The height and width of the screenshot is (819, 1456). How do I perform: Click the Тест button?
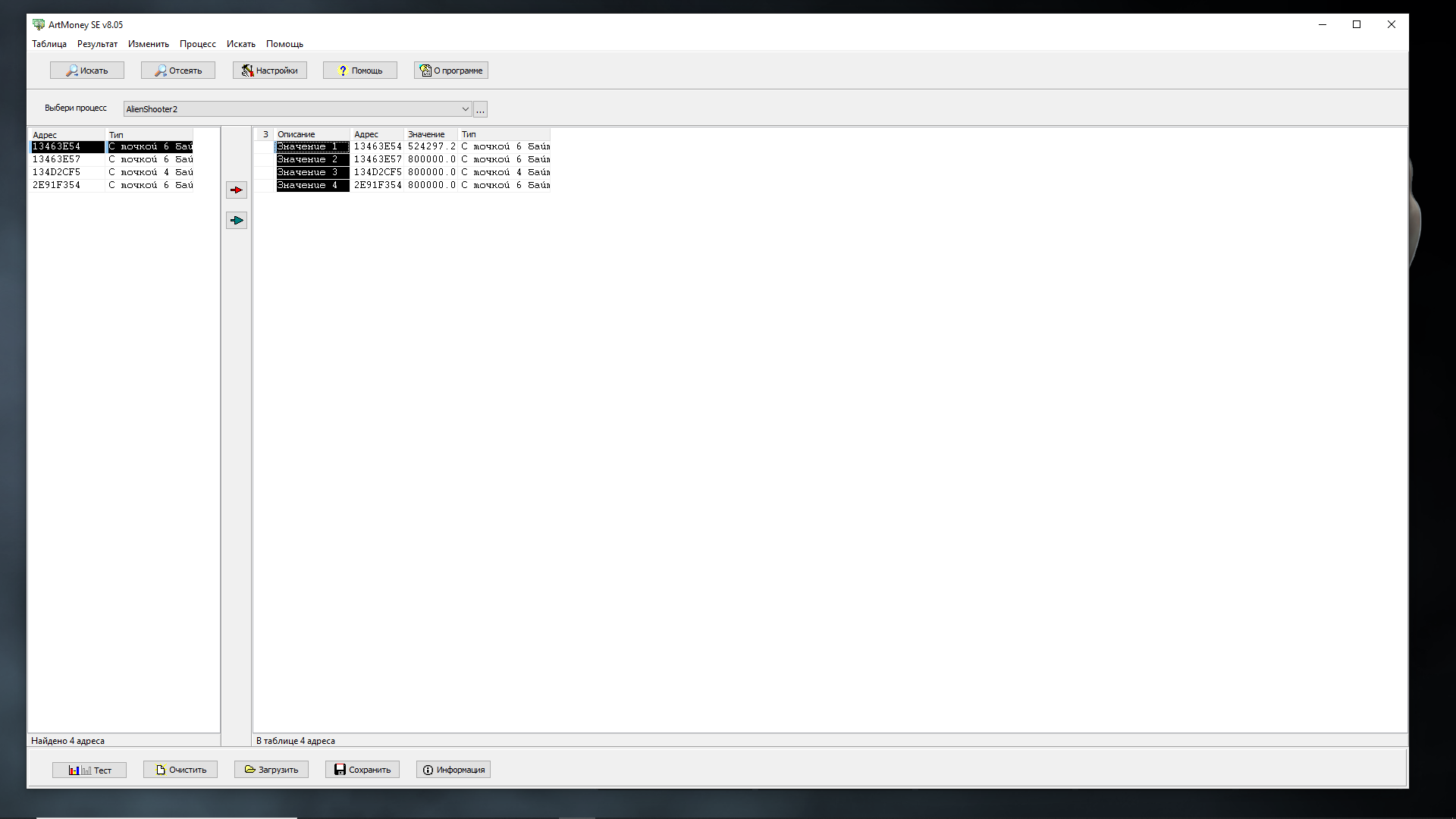[89, 770]
